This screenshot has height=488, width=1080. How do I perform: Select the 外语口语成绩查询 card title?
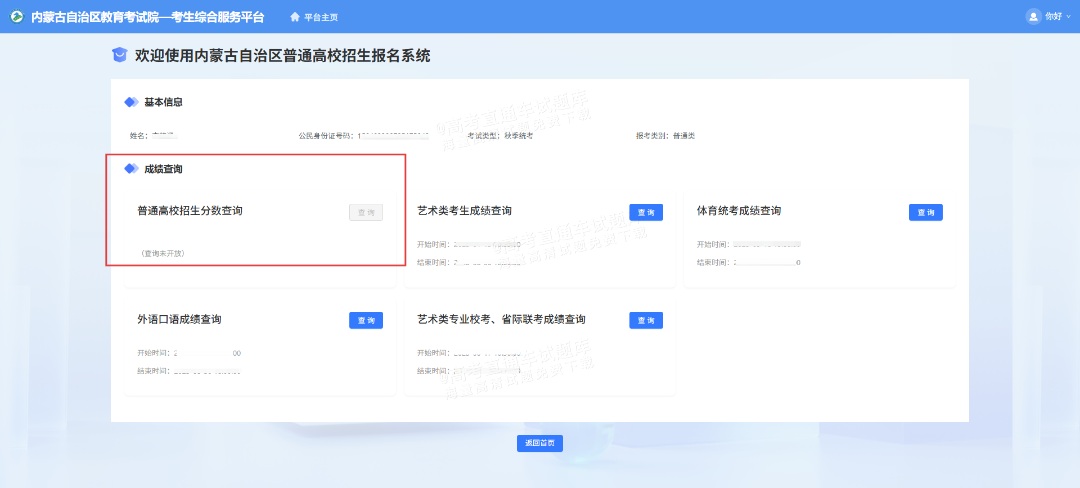point(179,319)
